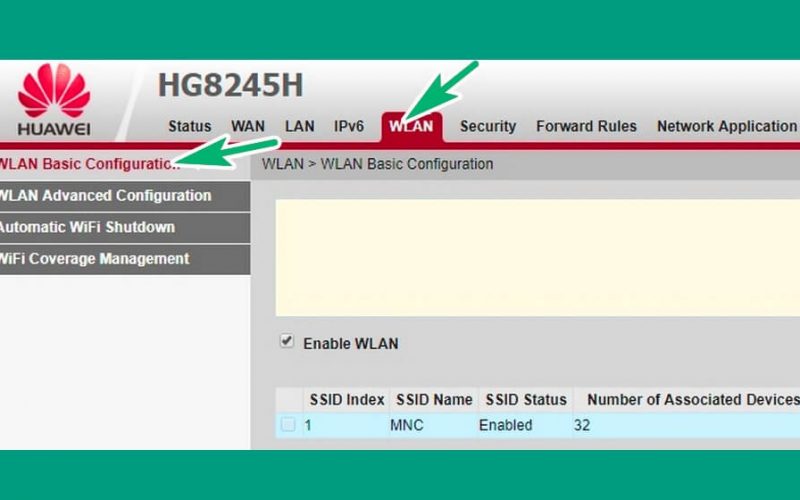The width and height of the screenshot is (800, 500).
Task: Open the Network Application tab
Action: 727,126
